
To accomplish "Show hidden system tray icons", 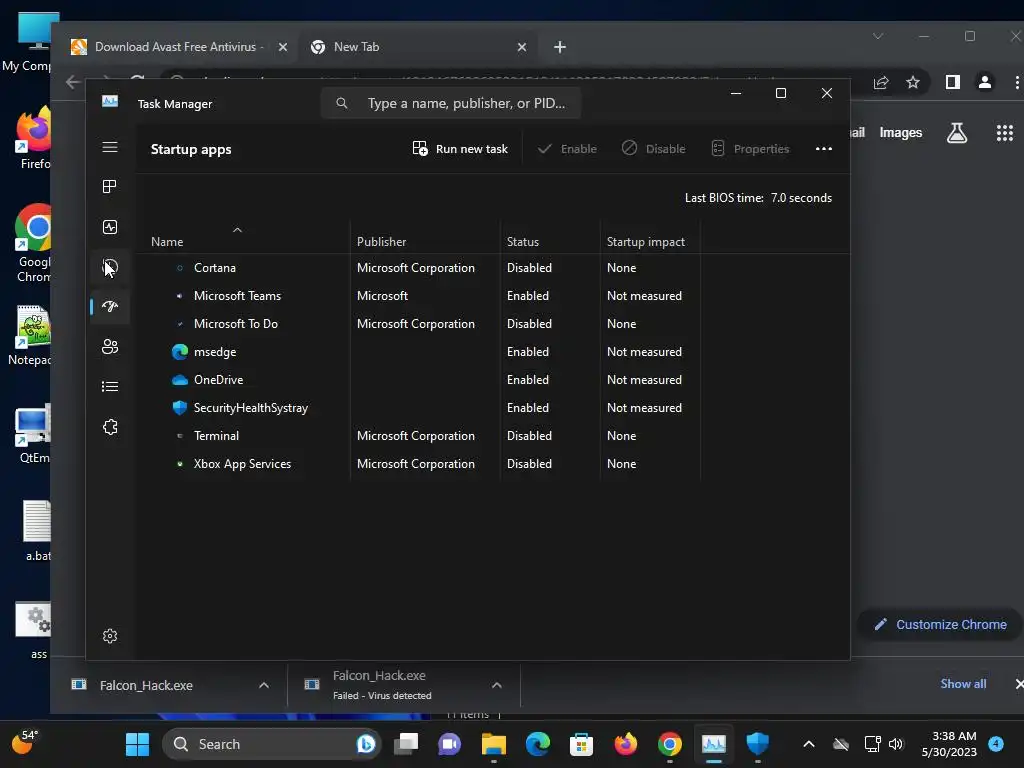I will [808, 744].
